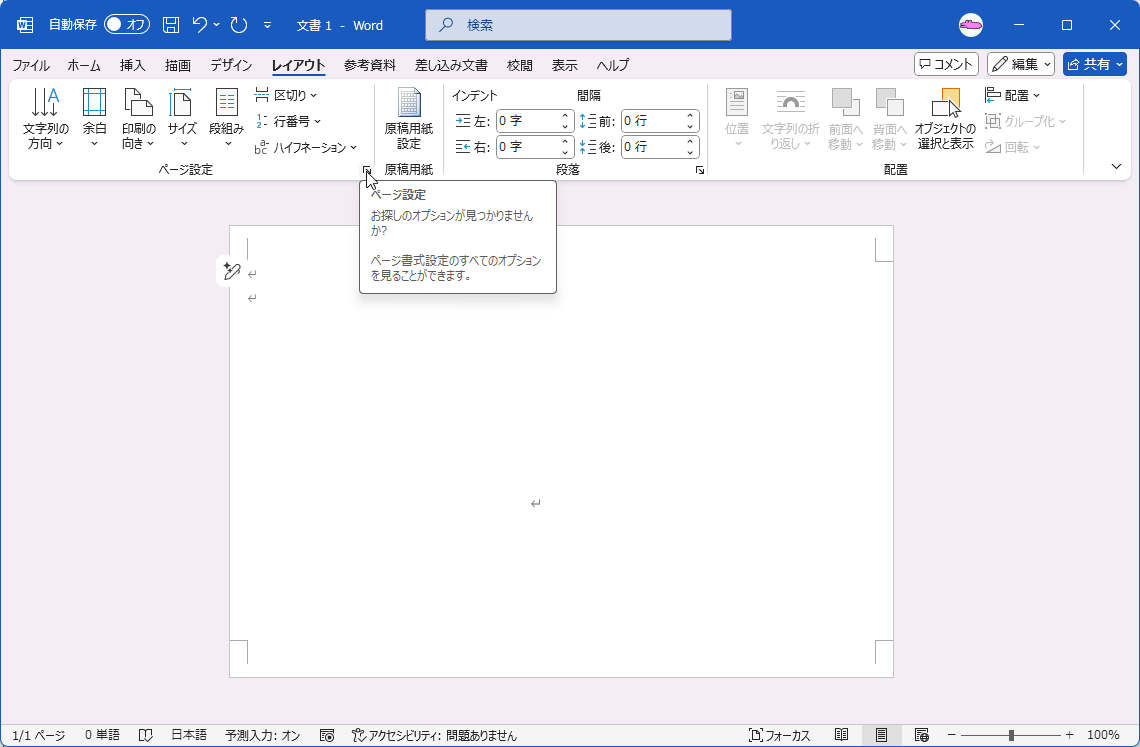
Task: Open the 編集 editing mode dropdown
Action: pyautogui.click(x=1021, y=65)
